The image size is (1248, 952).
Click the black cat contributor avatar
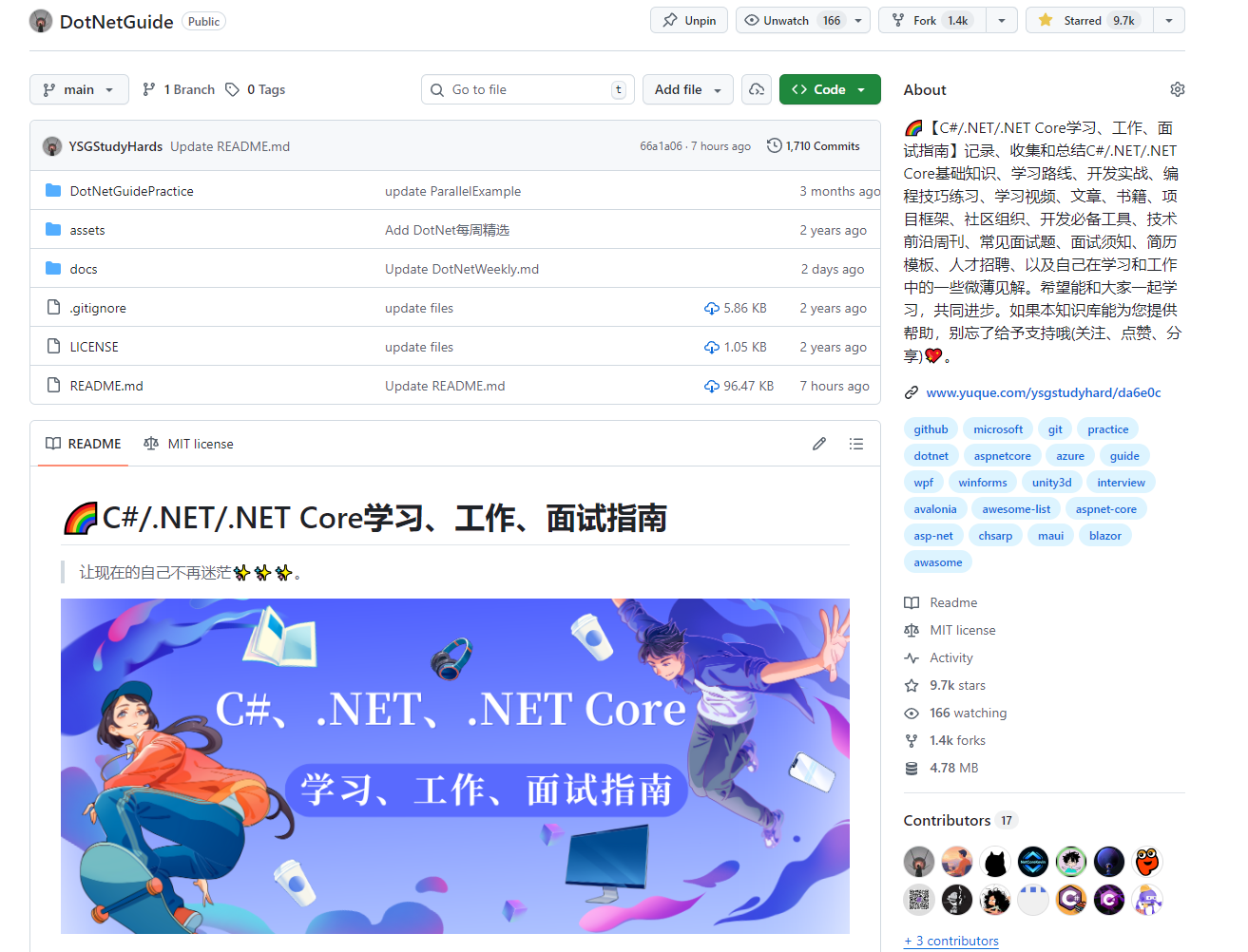pos(995,862)
